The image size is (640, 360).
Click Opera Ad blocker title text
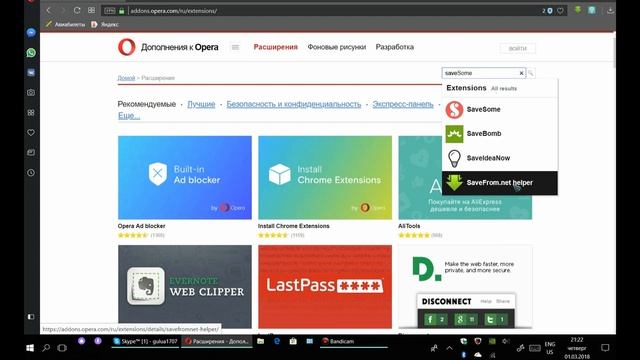[142, 226]
